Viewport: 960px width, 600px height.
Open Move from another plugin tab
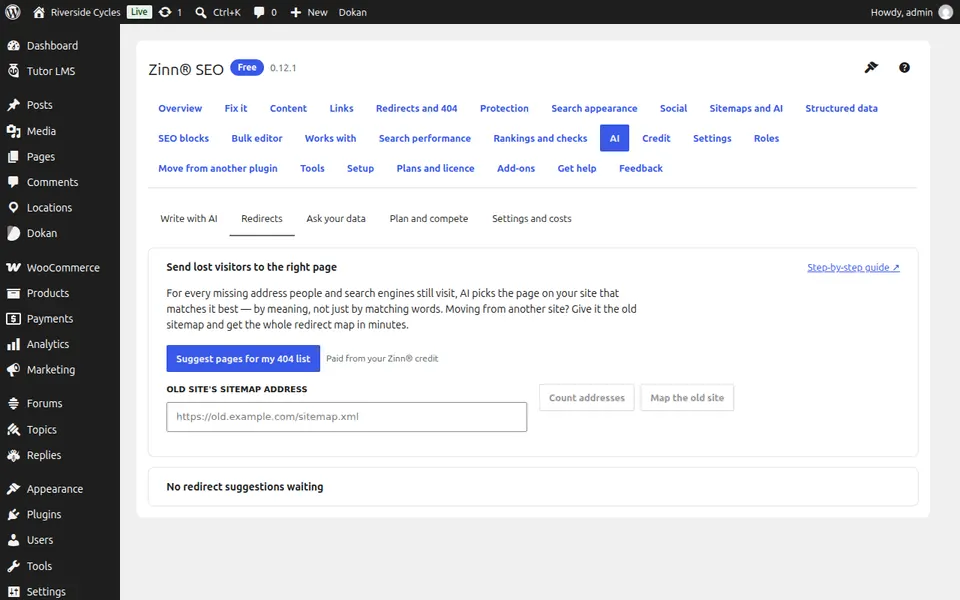[x=217, y=168]
